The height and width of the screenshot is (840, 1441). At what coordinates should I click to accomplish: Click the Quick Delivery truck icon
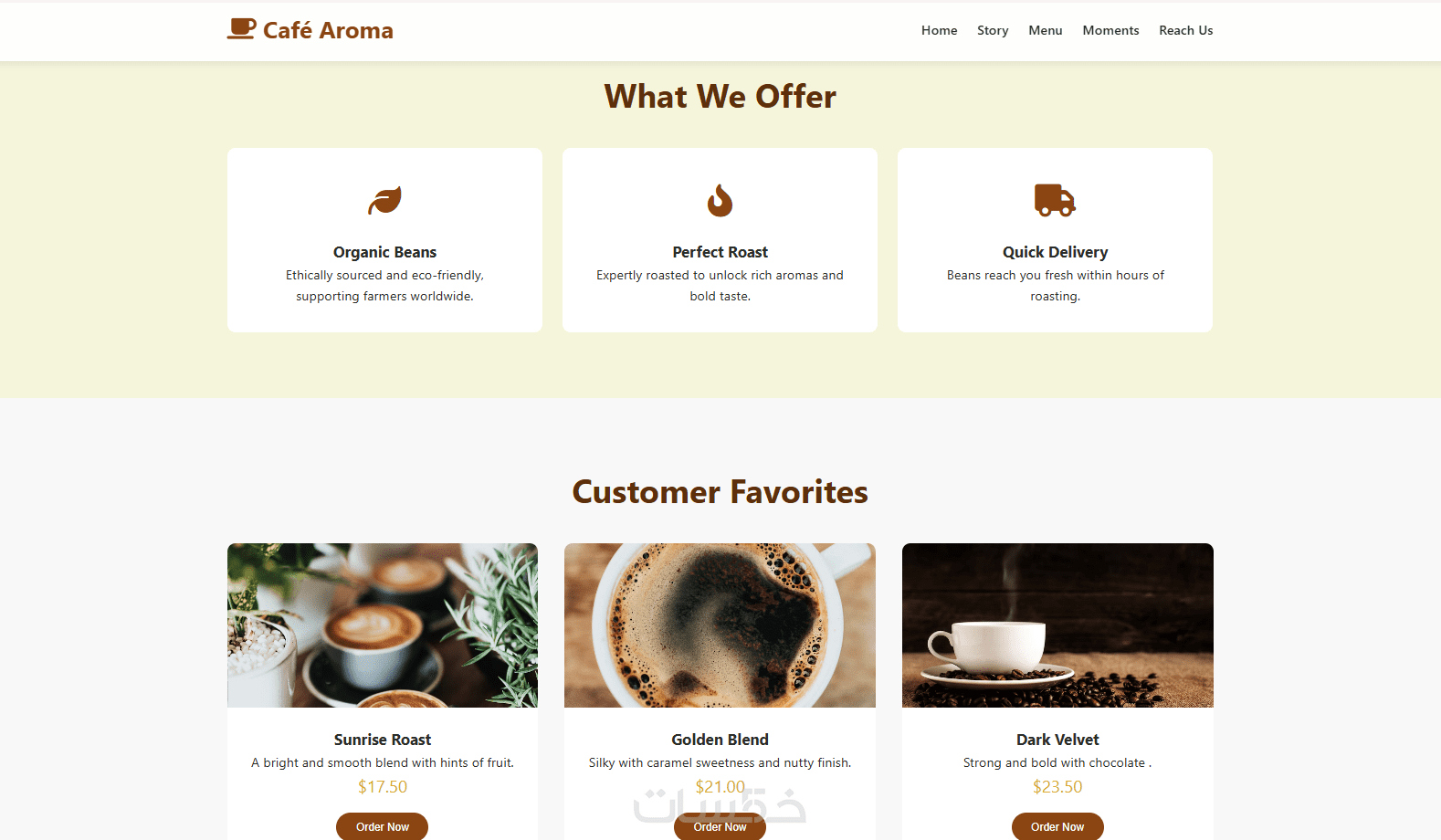(1055, 200)
